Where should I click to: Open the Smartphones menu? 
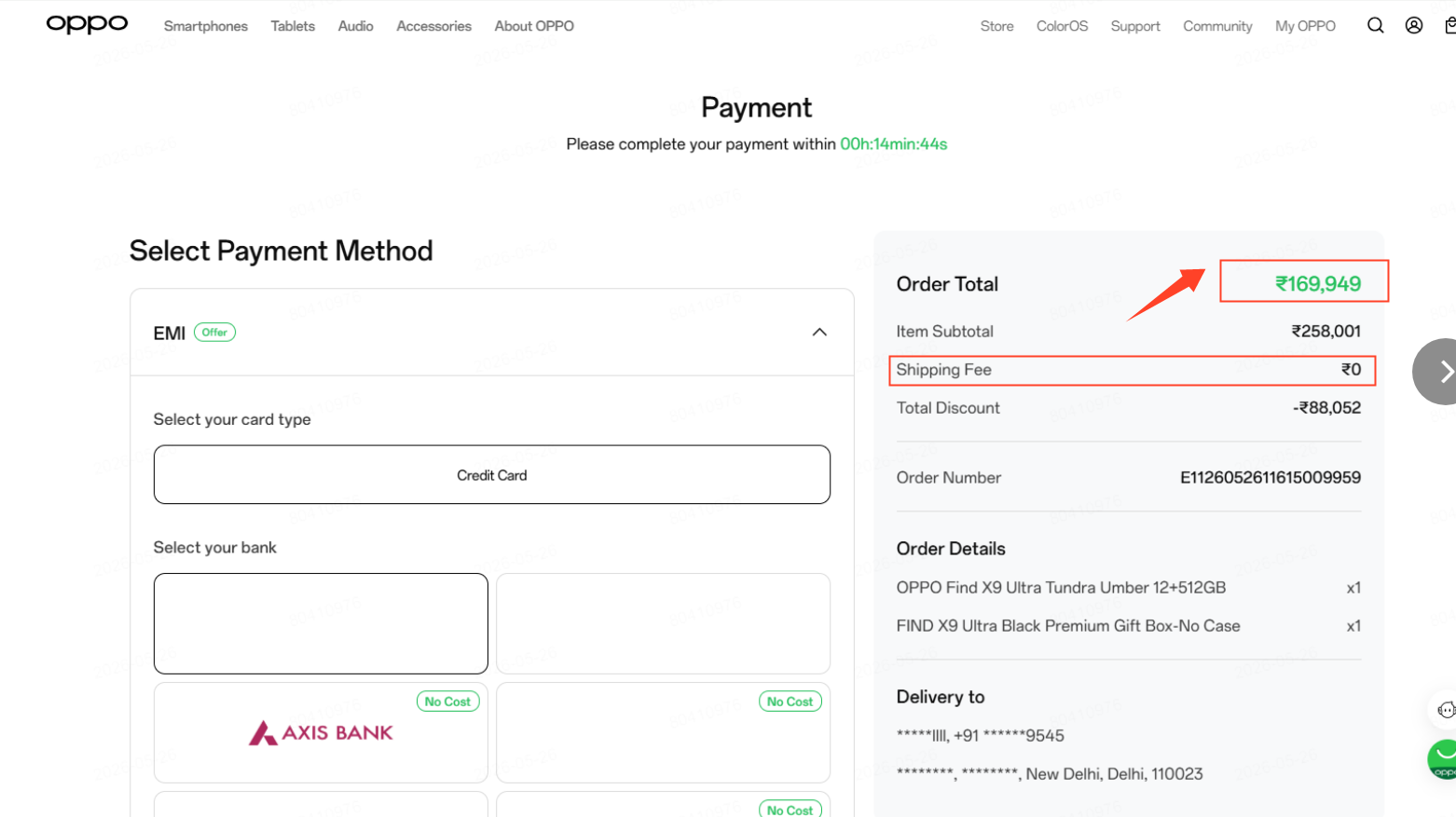(206, 26)
